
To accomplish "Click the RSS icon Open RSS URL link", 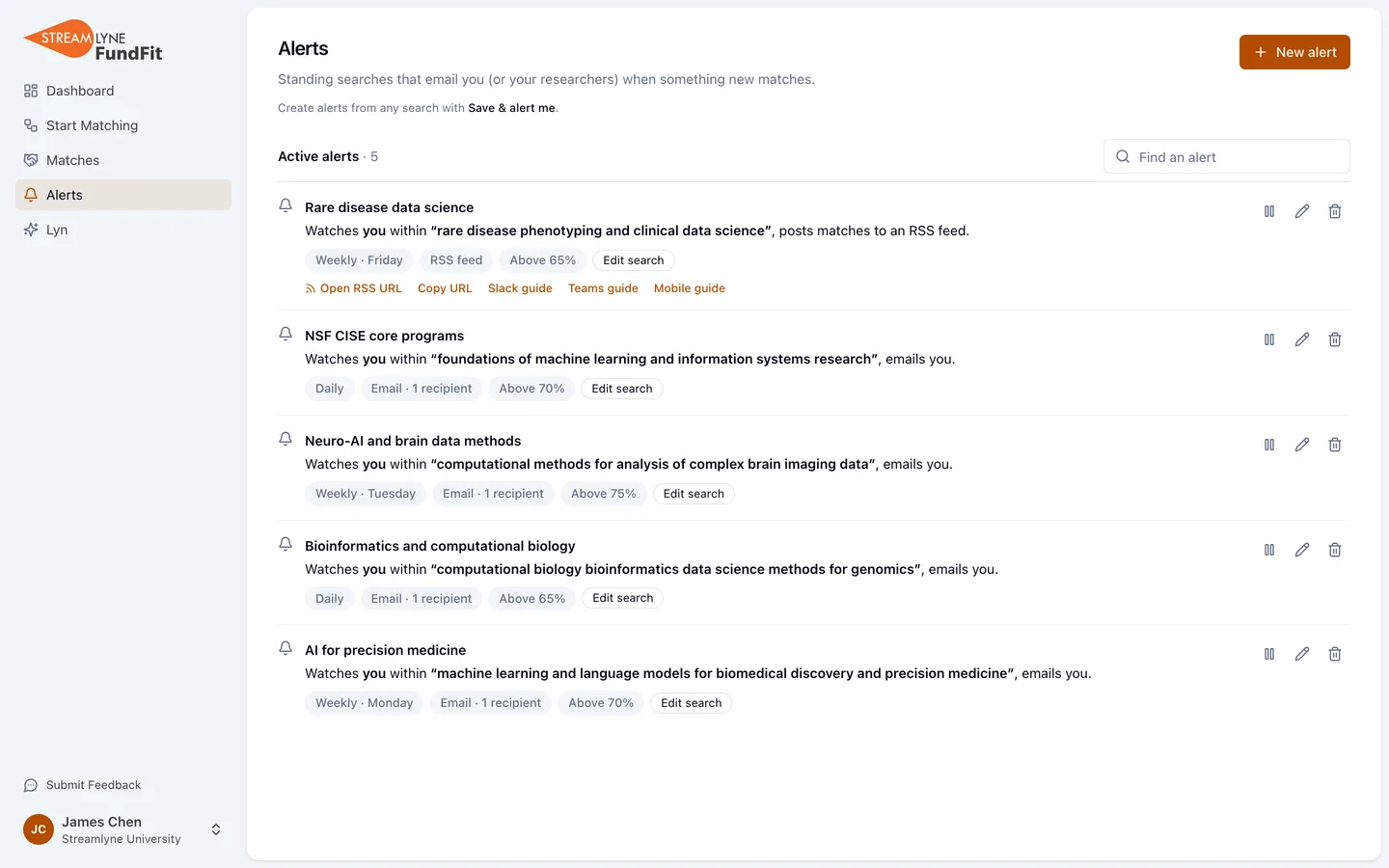I will pyautogui.click(x=353, y=288).
